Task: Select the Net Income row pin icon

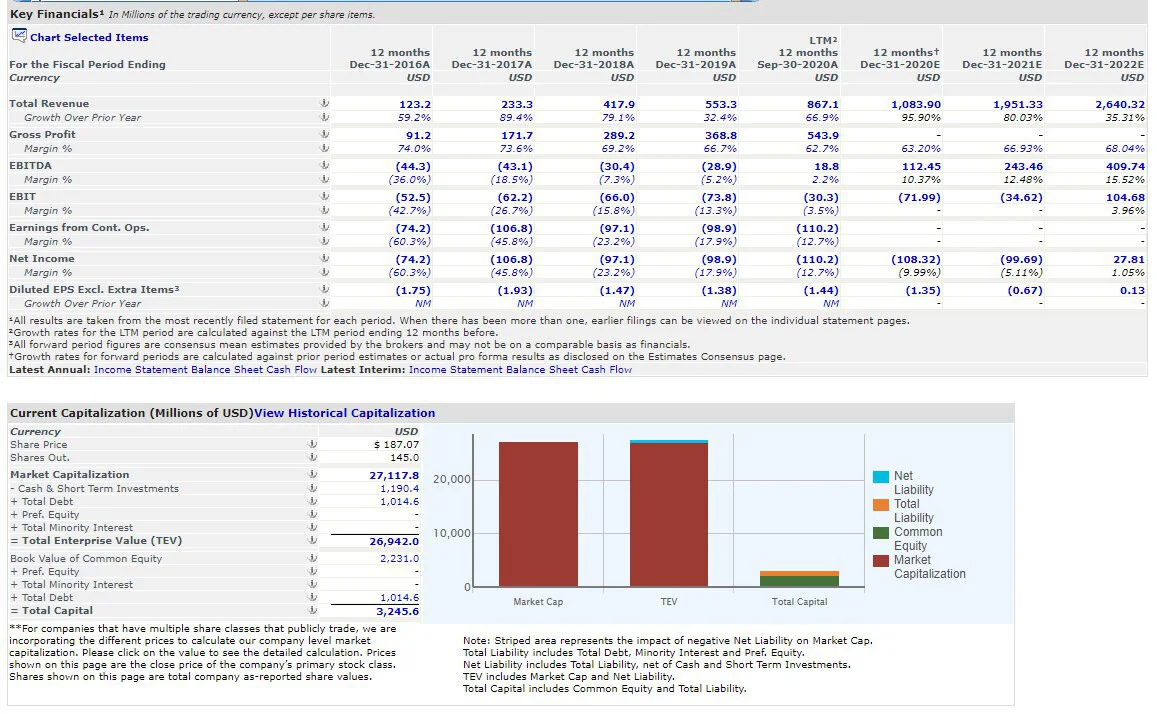Action: pos(324,258)
